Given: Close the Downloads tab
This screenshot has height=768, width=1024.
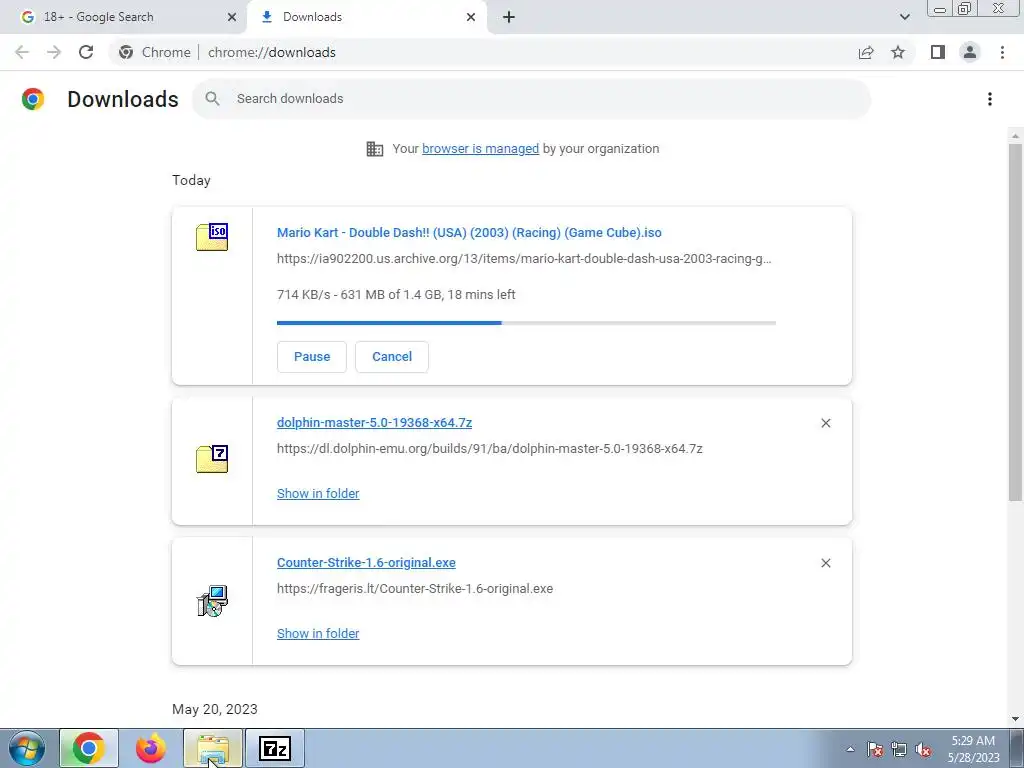Looking at the screenshot, I should click(471, 17).
